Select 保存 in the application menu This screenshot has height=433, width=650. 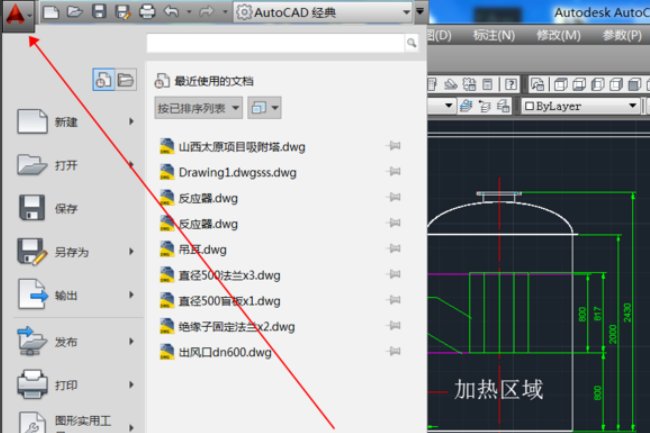(77, 208)
